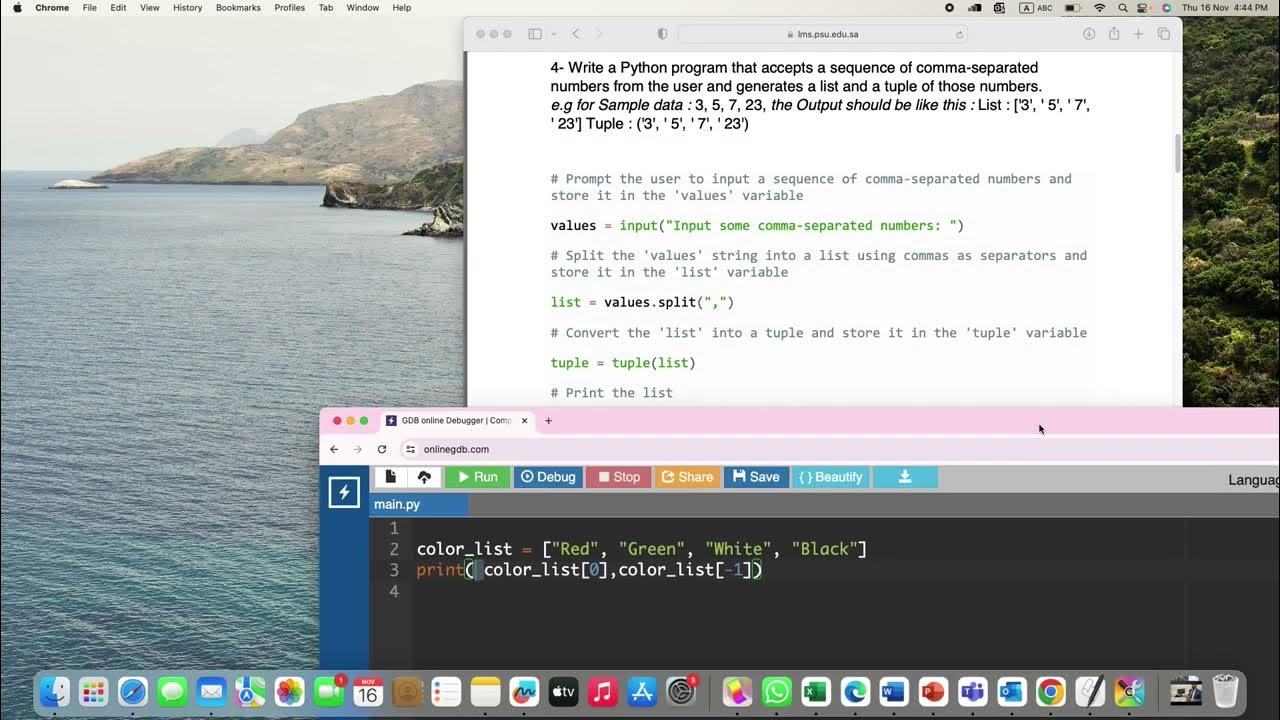Viewport: 1280px width, 720px height.
Task: Click the Safari privacy shield icon
Action: point(662,34)
